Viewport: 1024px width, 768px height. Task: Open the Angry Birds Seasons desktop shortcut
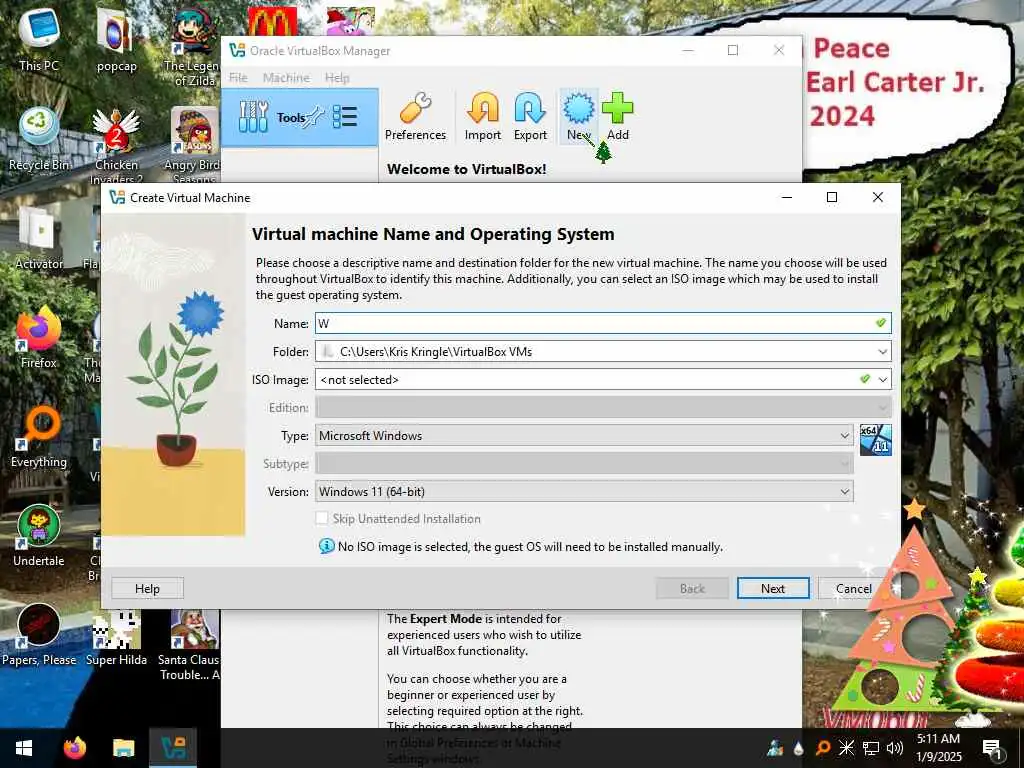(x=194, y=145)
